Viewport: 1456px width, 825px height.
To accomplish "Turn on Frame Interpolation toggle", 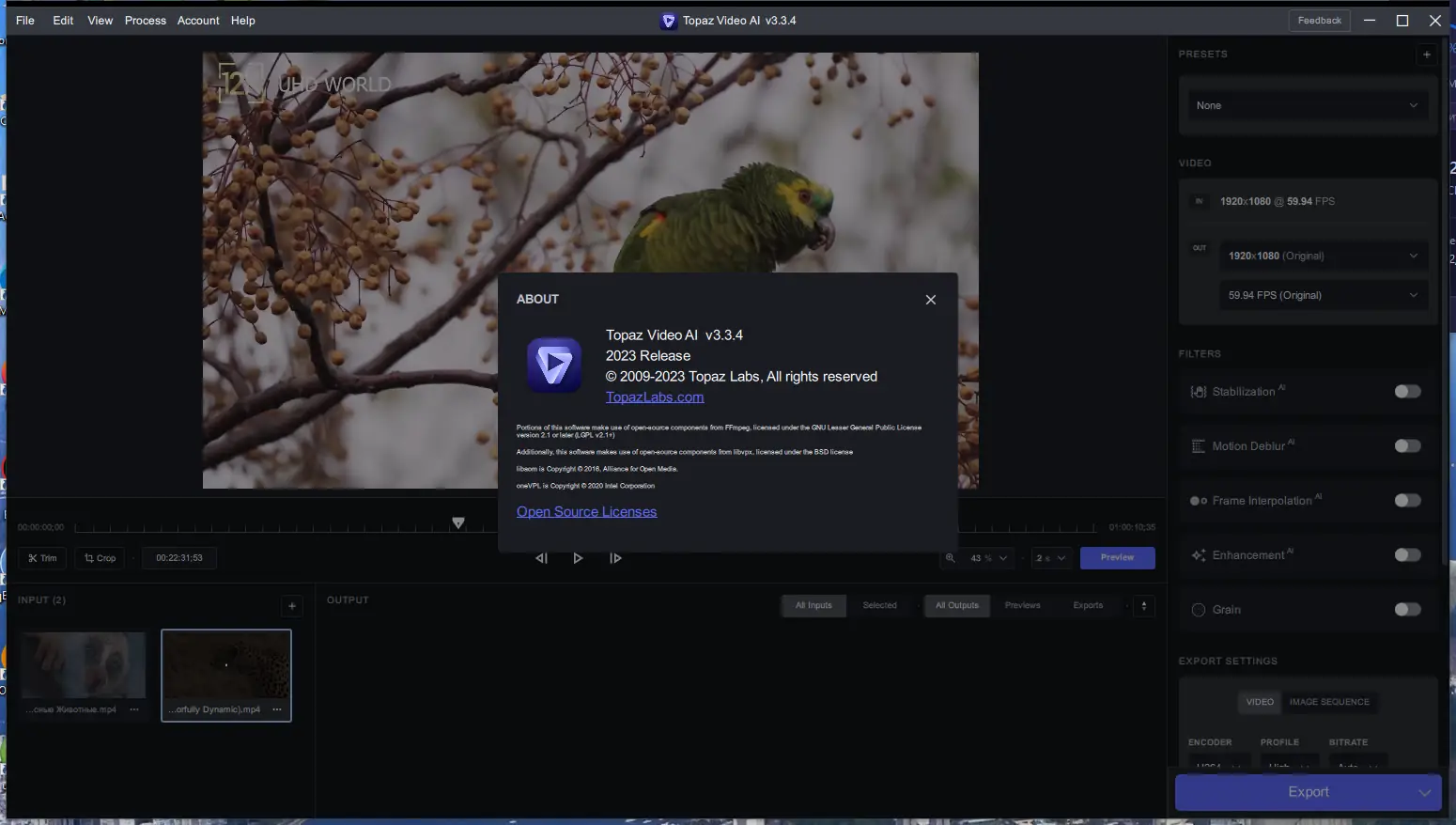I will pos(1407,501).
